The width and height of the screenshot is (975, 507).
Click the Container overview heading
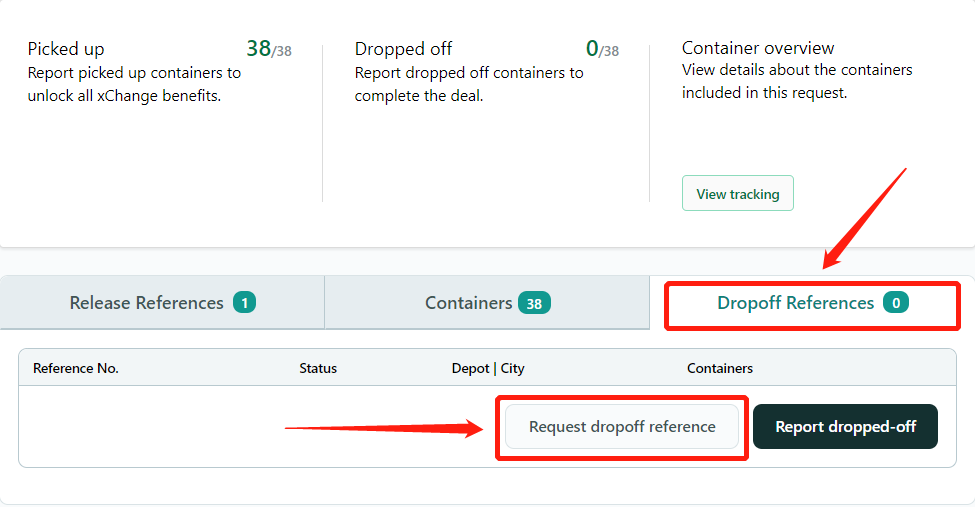click(x=758, y=48)
